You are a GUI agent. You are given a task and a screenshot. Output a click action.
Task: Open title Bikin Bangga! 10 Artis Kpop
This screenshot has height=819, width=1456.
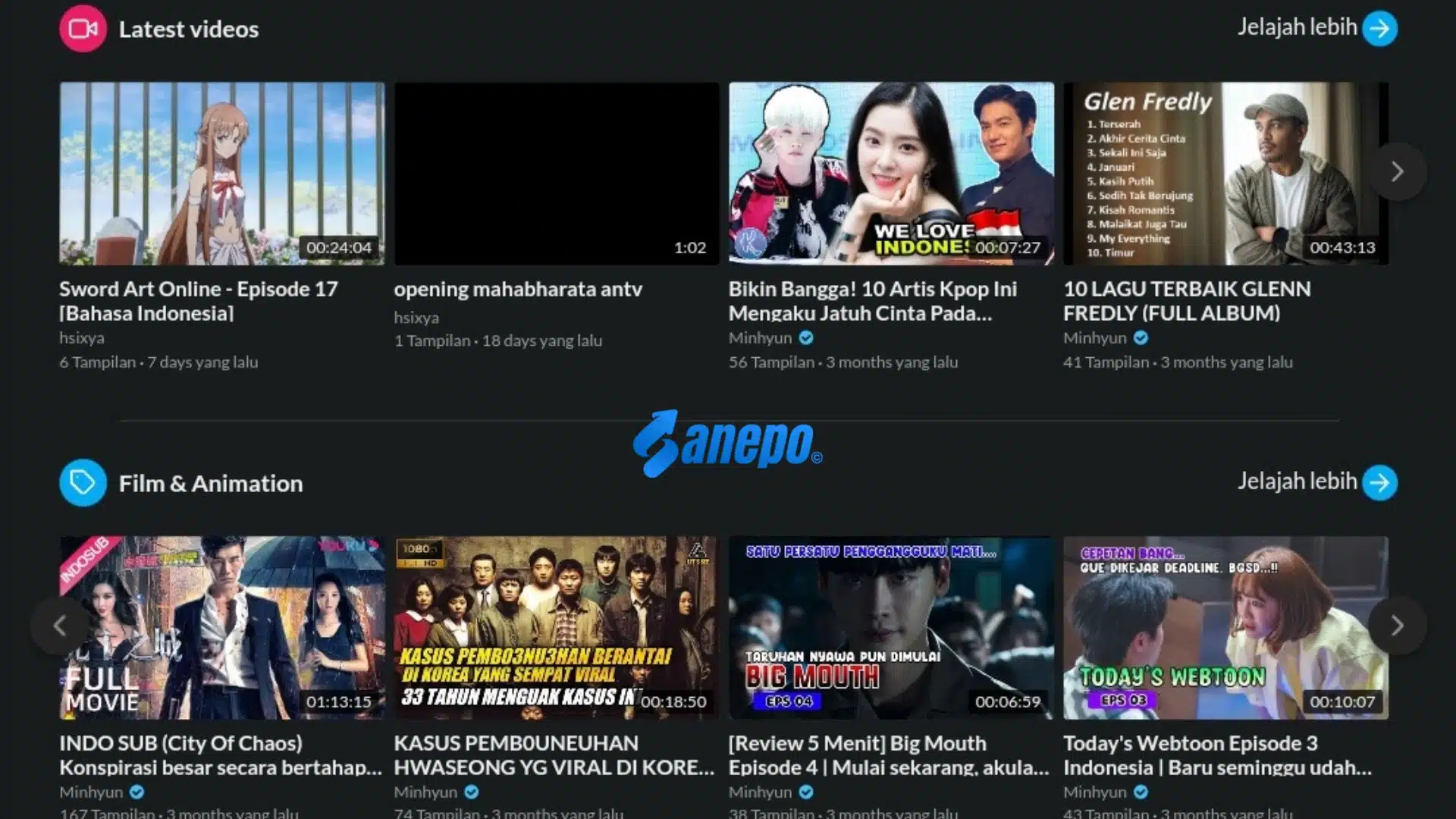click(873, 301)
